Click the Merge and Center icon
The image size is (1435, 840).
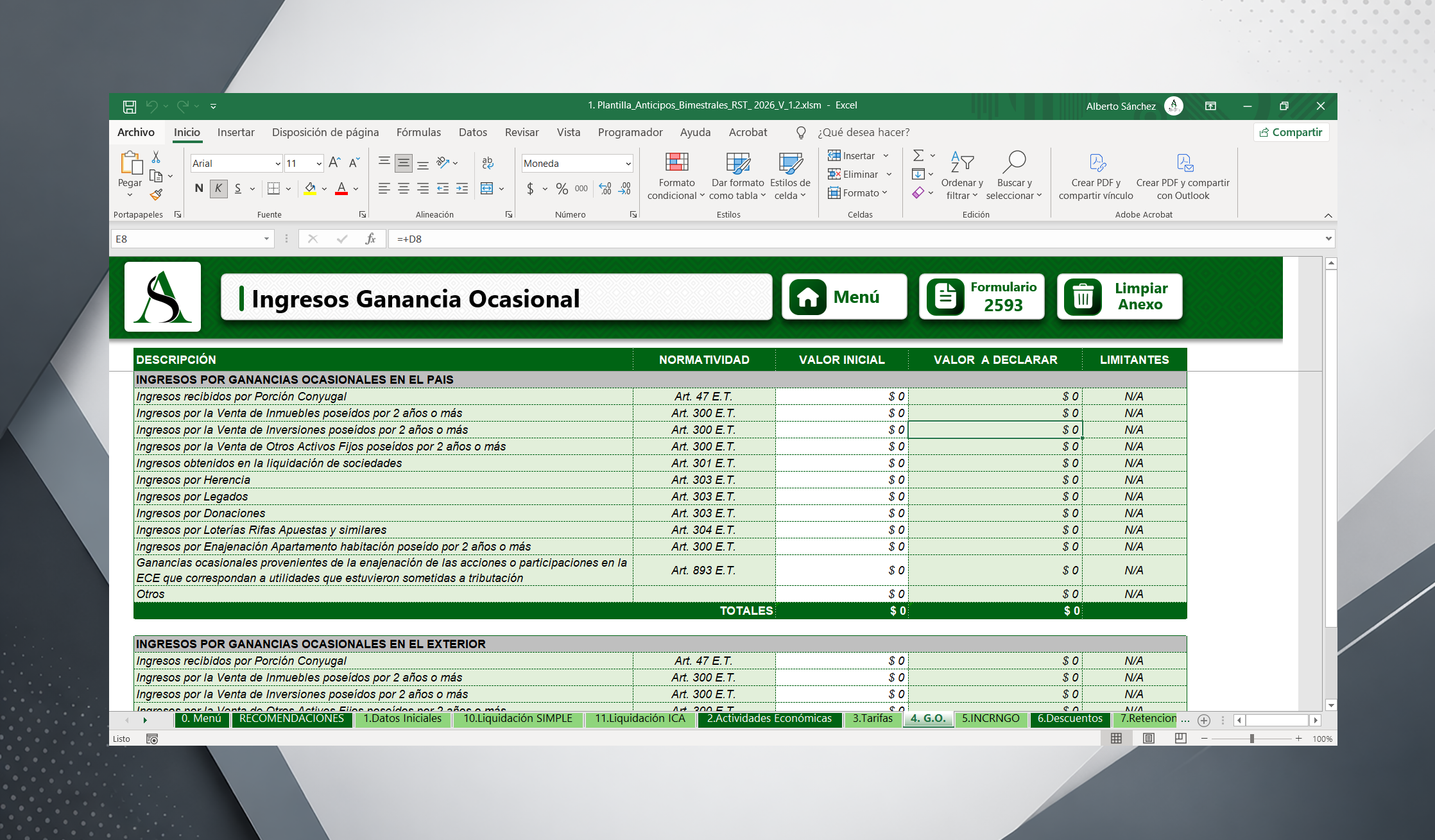pos(486,188)
